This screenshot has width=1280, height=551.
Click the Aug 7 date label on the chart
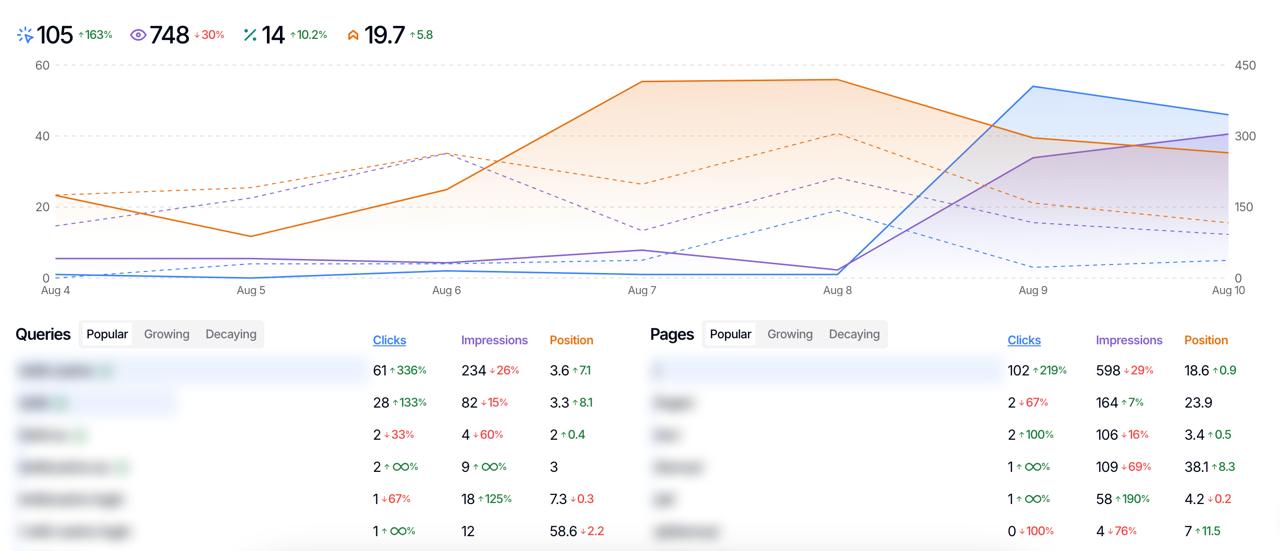pos(642,291)
